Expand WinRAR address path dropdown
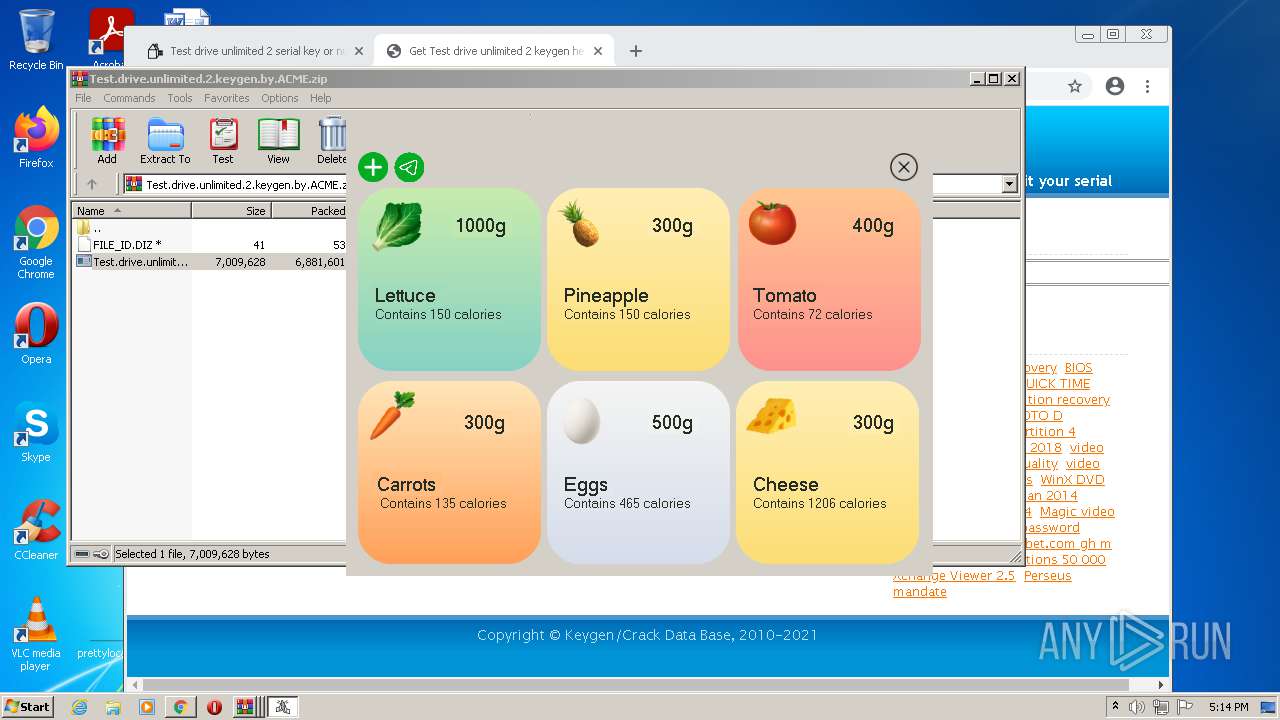 pos(1009,184)
